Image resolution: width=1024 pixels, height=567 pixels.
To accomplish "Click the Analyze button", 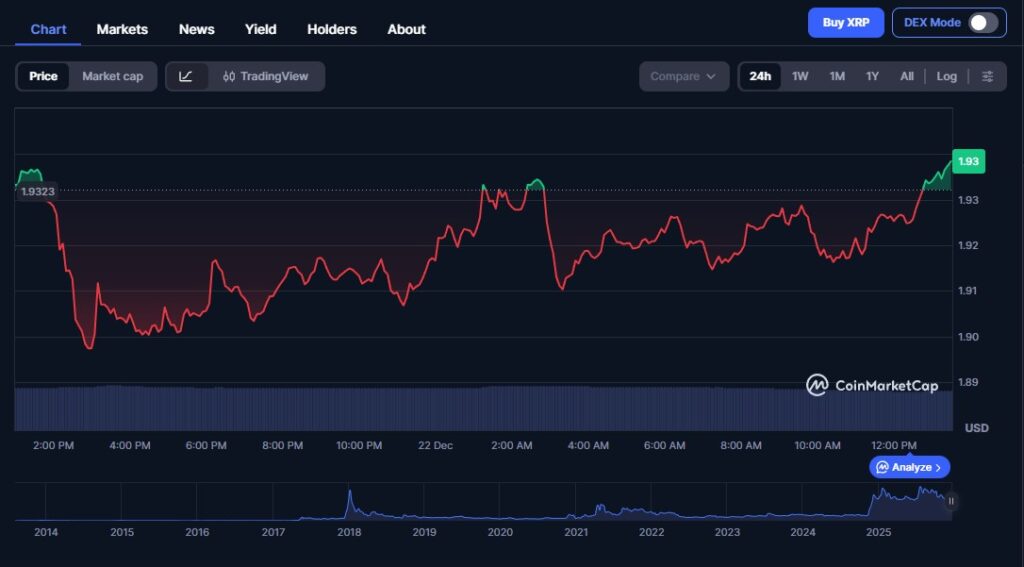I will [909, 467].
